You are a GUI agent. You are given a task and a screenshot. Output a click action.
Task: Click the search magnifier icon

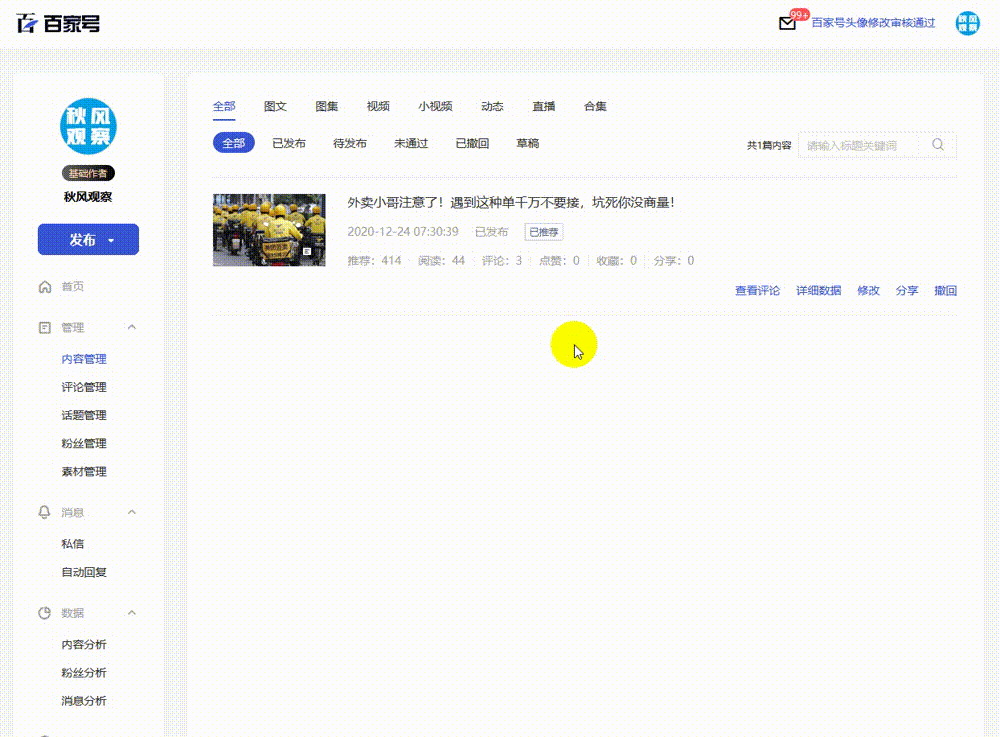pyautogui.click(x=938, y=144)
